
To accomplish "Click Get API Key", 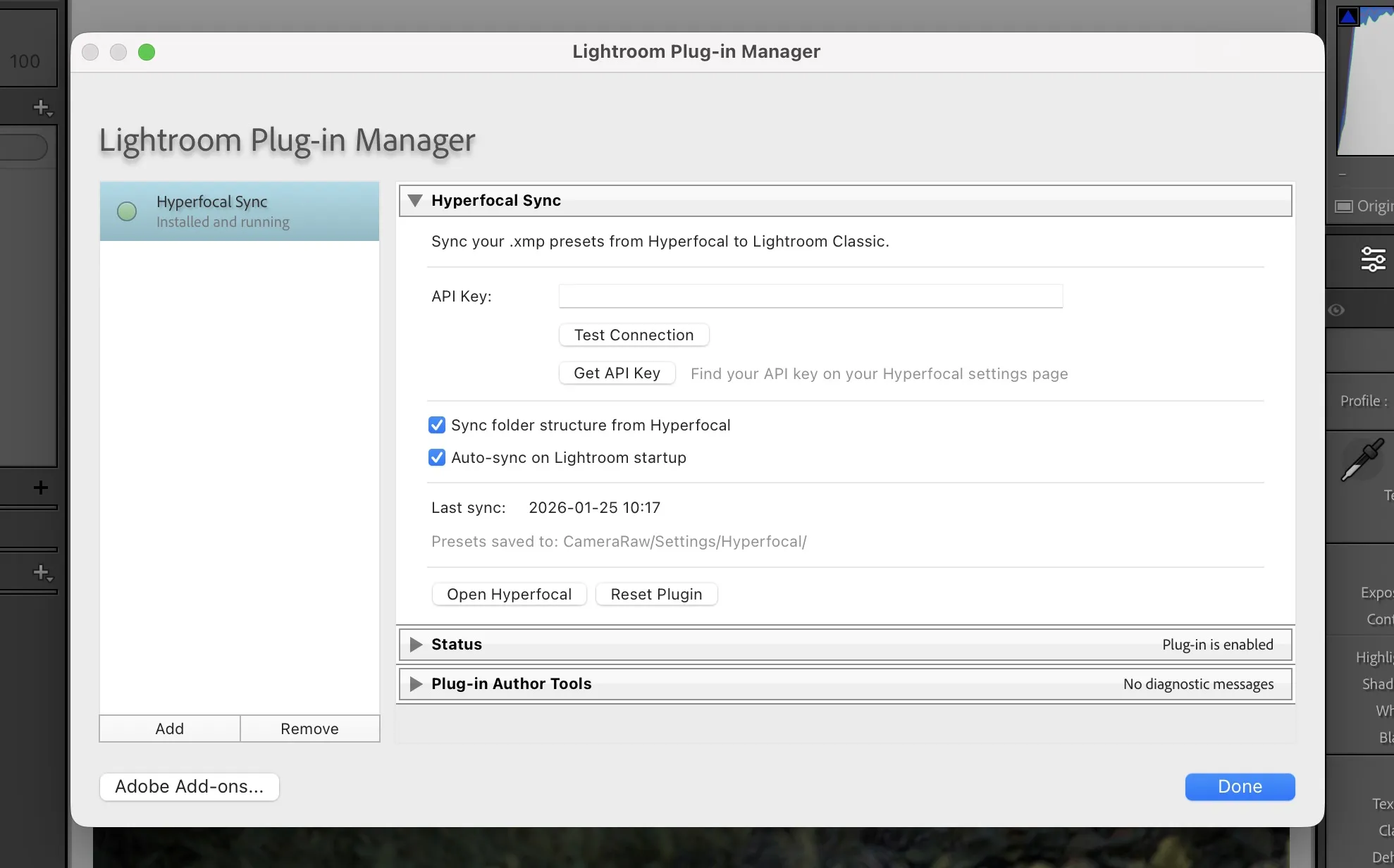I will pyautogui.click(x=616, y=373).
